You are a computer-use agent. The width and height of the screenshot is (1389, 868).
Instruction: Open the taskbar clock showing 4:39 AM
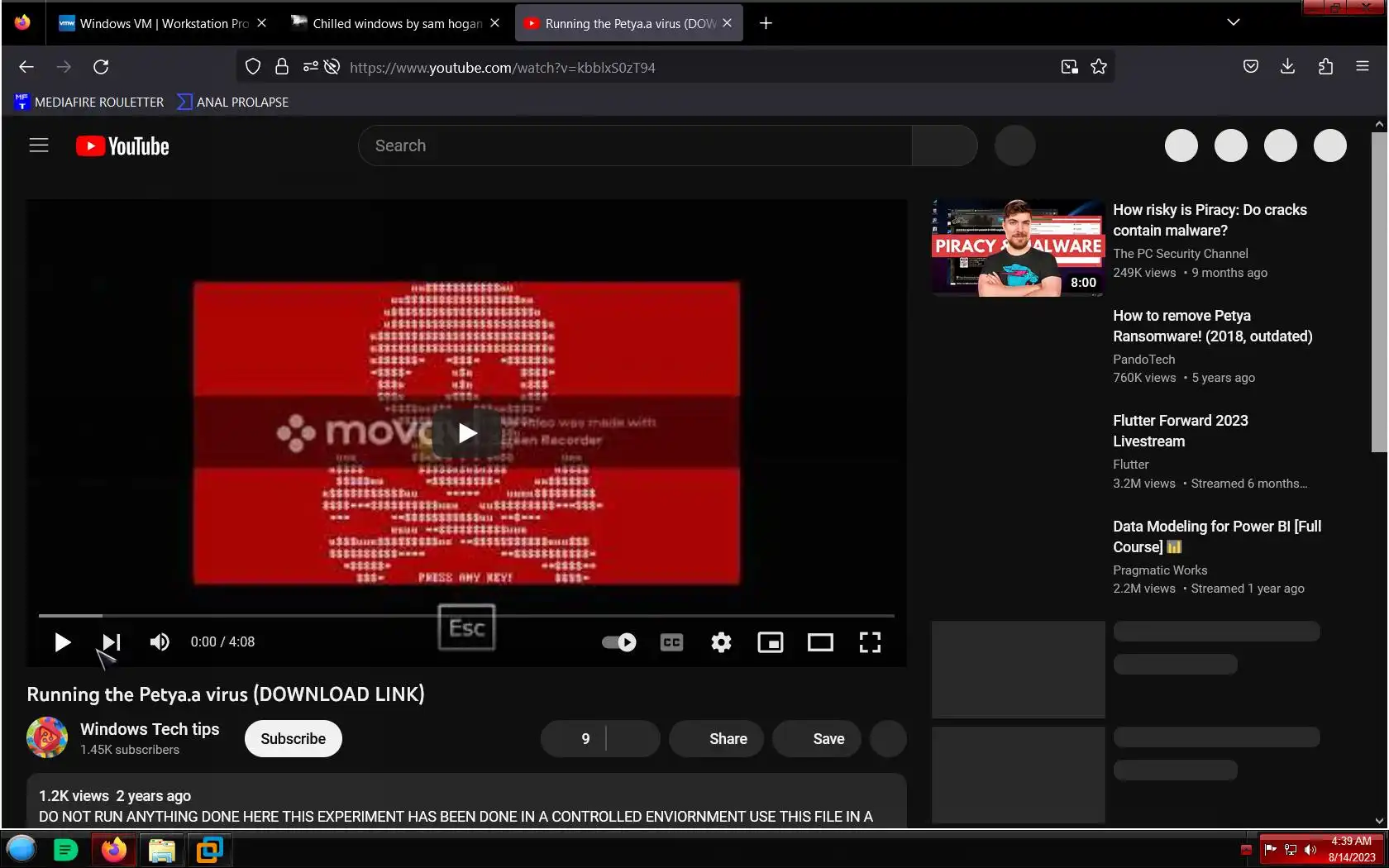click(x=1352, y=849)
